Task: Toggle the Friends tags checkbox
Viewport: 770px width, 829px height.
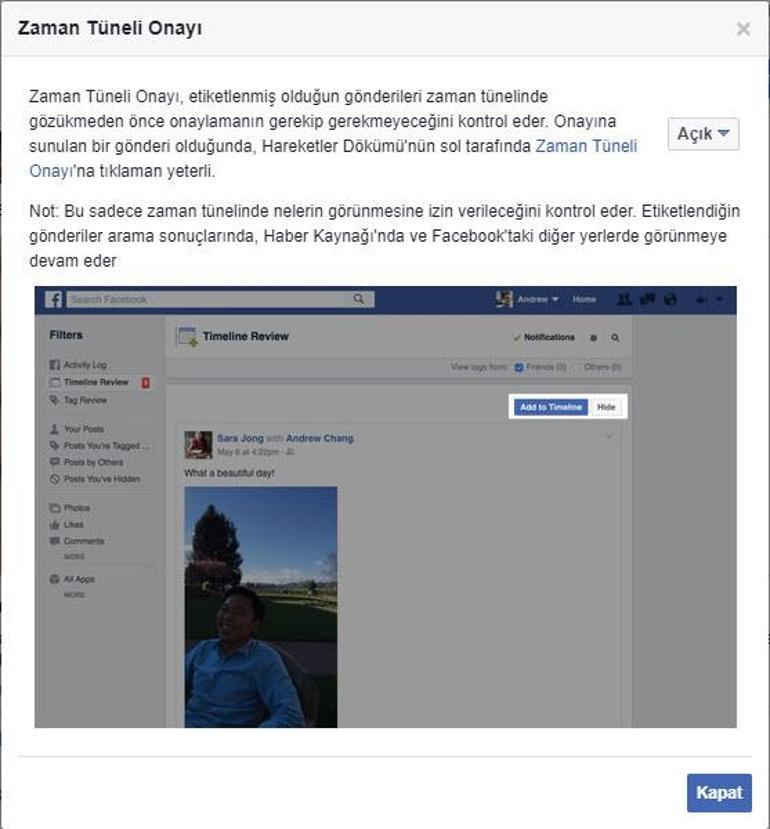Action: click(519, 367)
